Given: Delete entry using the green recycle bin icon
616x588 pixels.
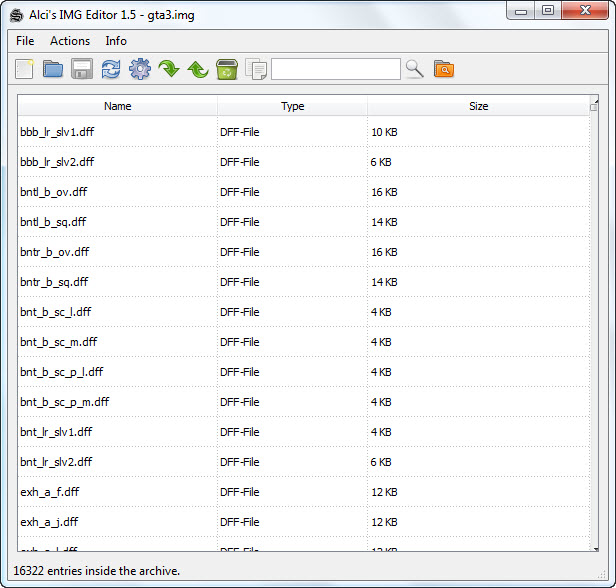Looking at the screenshot, I should [x=227, y=69].
